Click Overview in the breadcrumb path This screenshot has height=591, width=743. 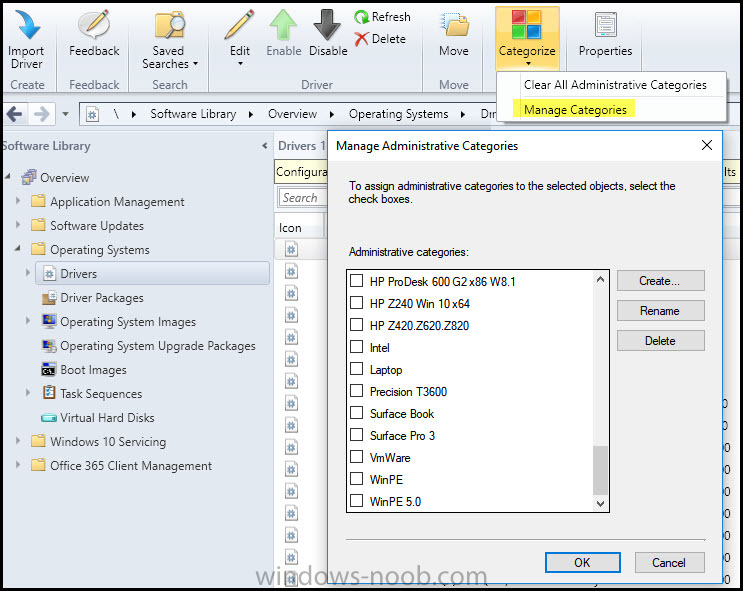click(x=292, y=114)
